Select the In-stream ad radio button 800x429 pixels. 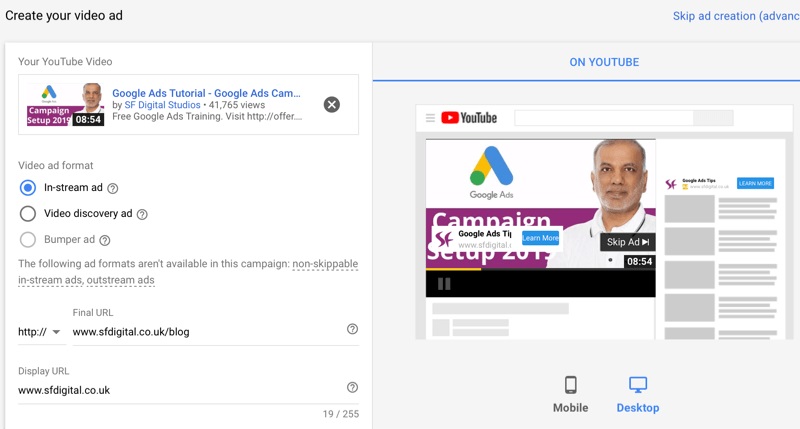pyautogui.click(x=28, y=187)
